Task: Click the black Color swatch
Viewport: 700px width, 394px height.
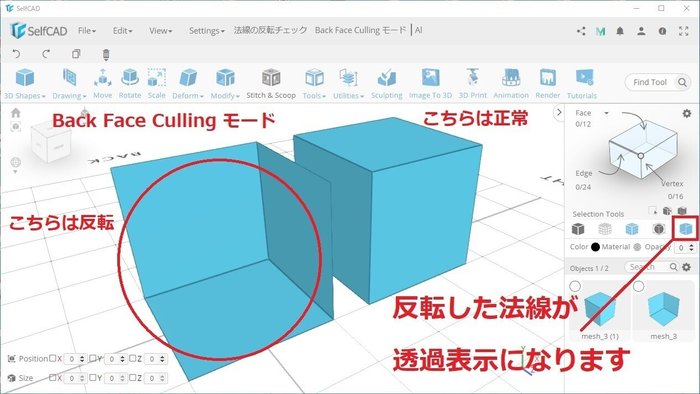Action: click(x=595, y=247)
